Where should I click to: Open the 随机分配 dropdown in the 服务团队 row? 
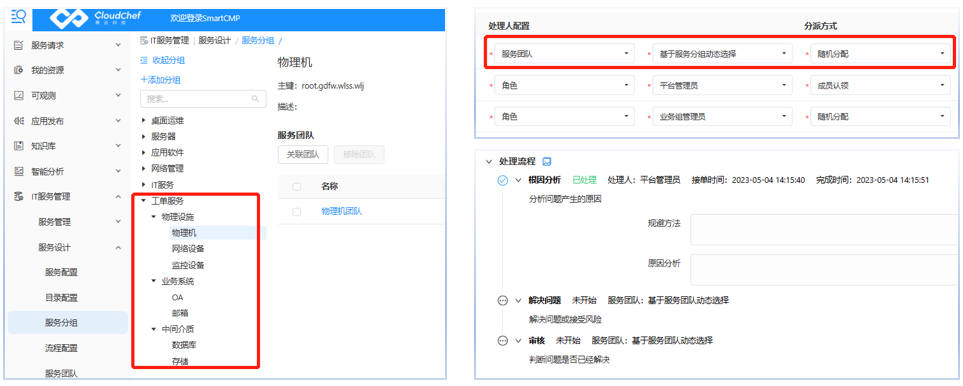(x=879, y=54)
